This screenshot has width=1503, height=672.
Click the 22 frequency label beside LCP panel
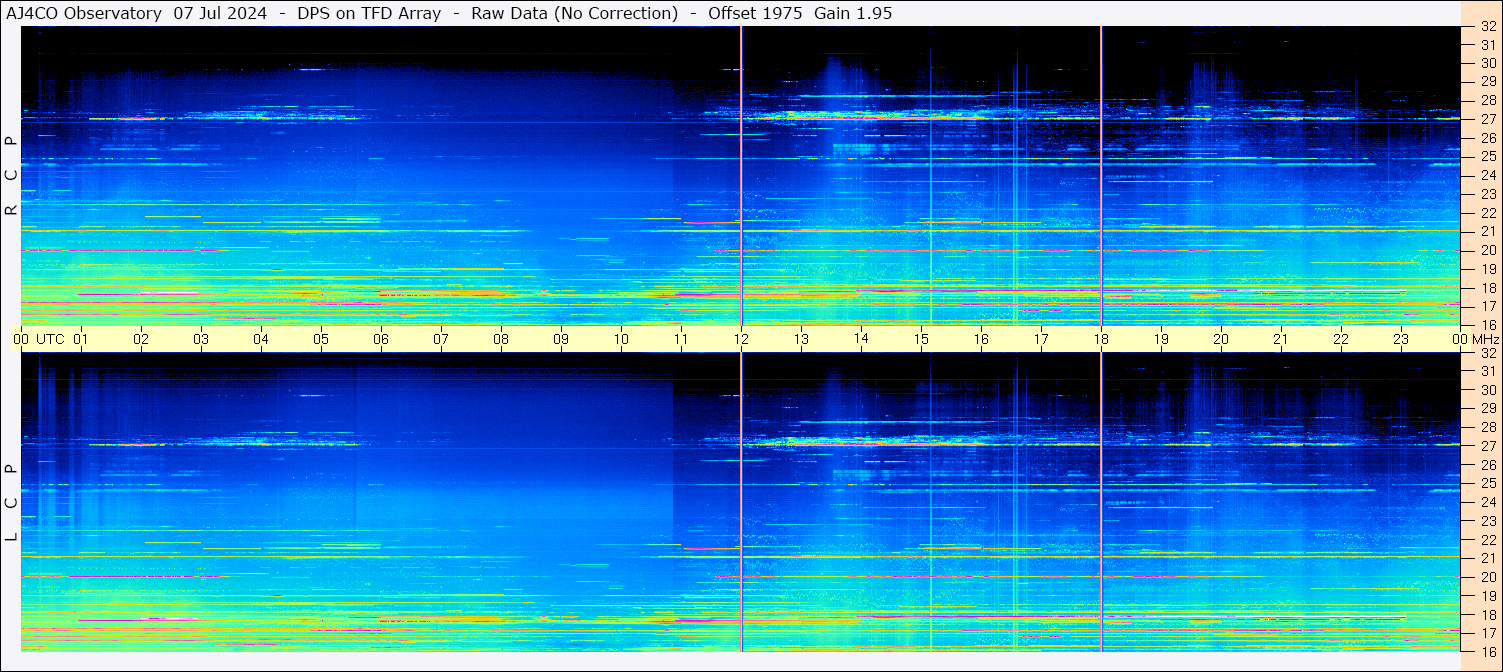(1487, 539)
